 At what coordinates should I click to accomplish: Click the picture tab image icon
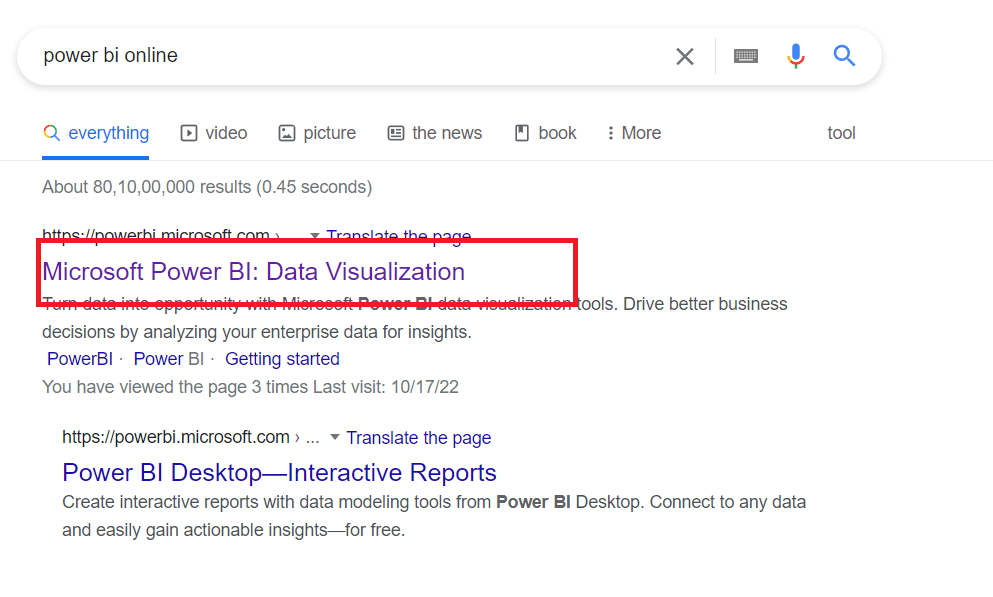coord(287,133)
